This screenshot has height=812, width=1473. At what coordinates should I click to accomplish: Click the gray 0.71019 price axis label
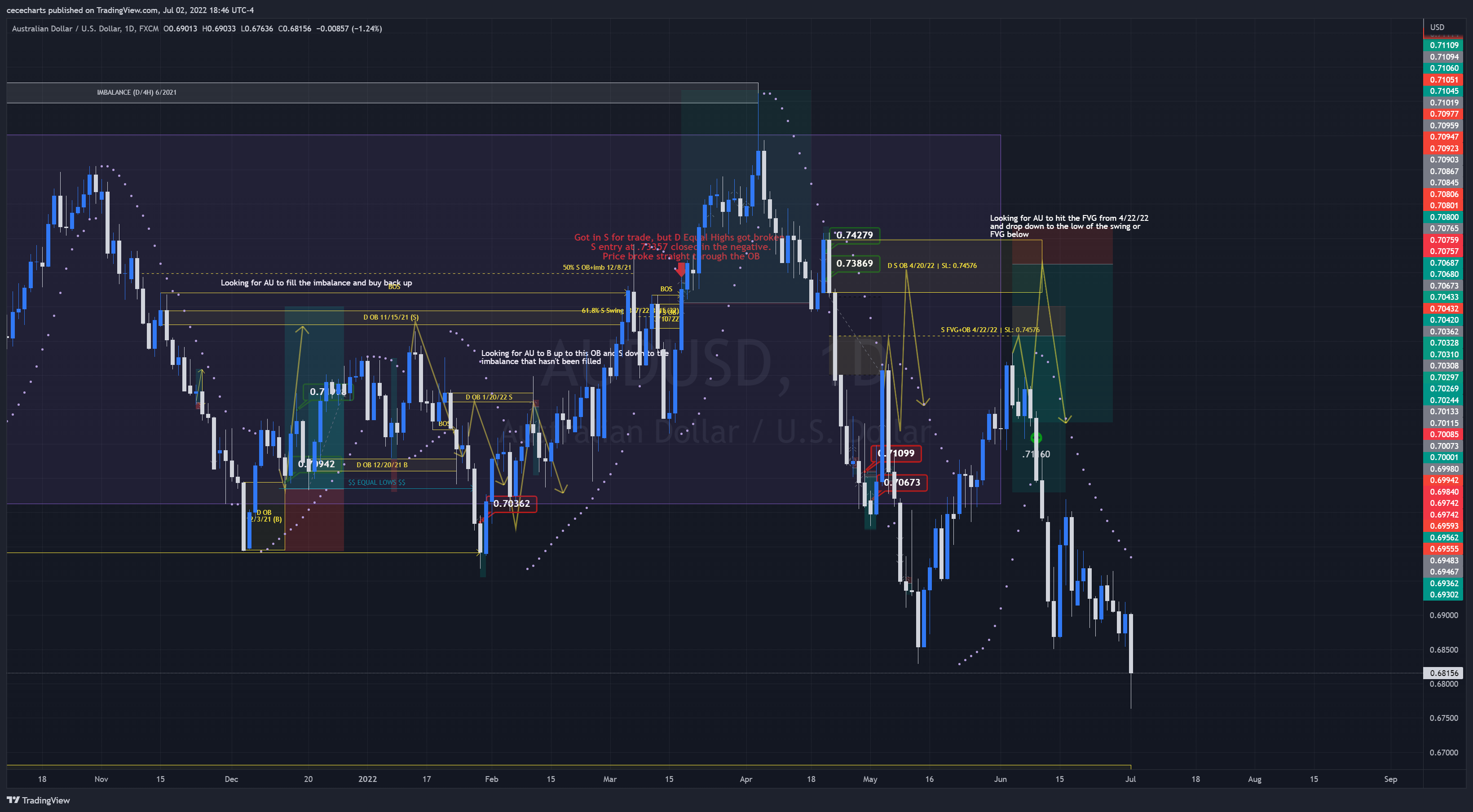[1443, 102]
